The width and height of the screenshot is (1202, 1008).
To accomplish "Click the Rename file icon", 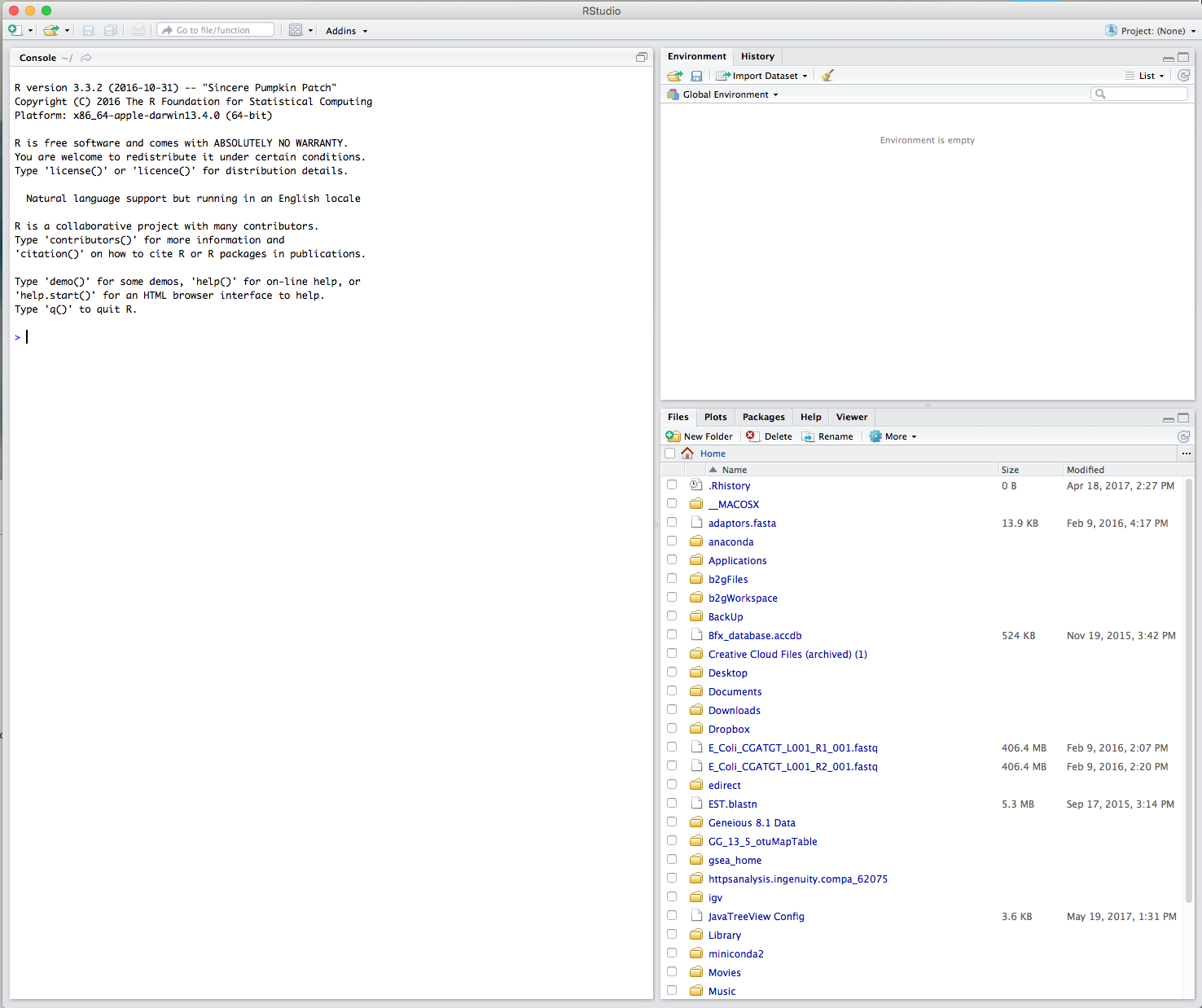I will coord(808,436).
